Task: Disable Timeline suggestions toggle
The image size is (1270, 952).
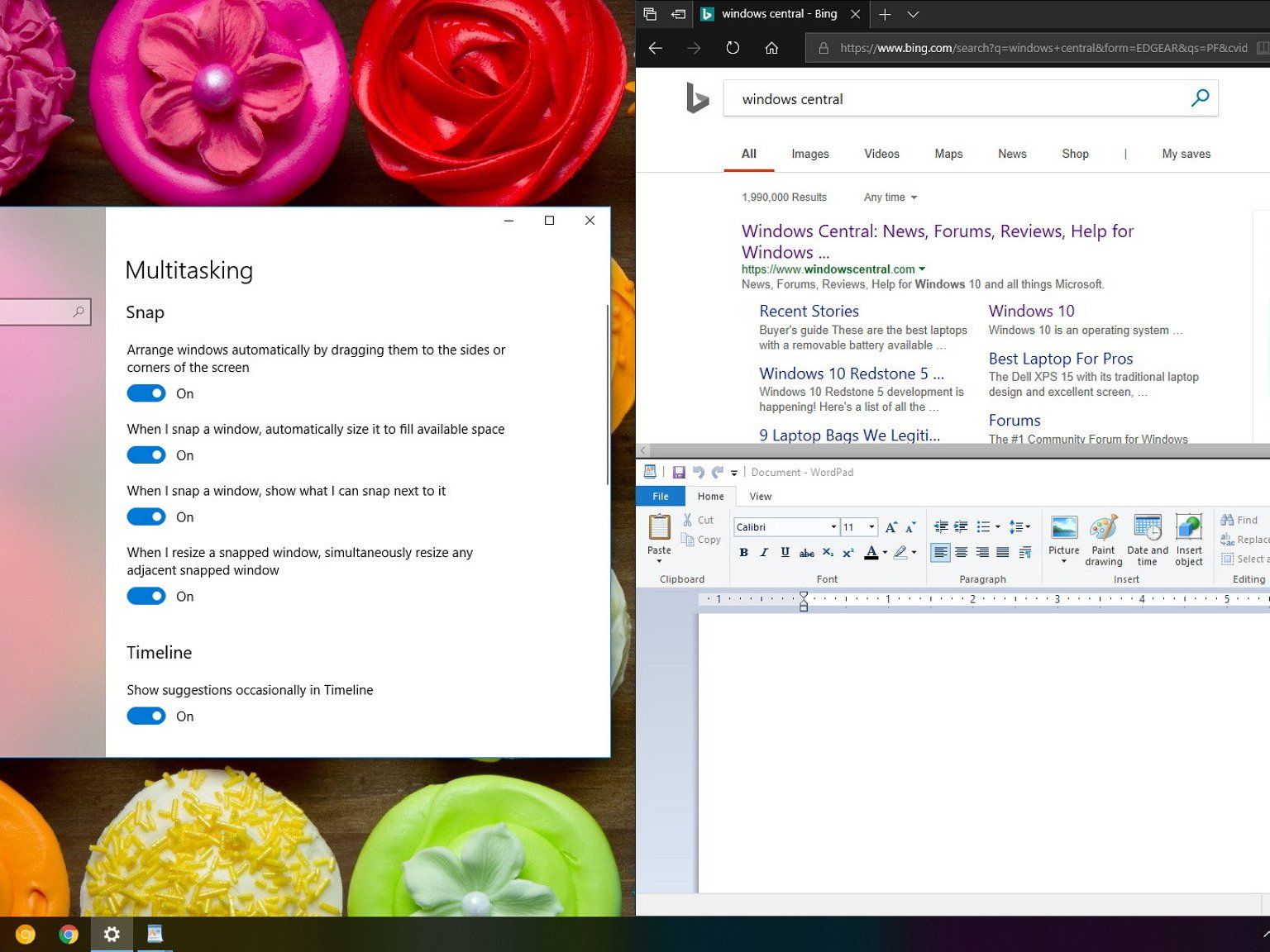Action: 146,716
